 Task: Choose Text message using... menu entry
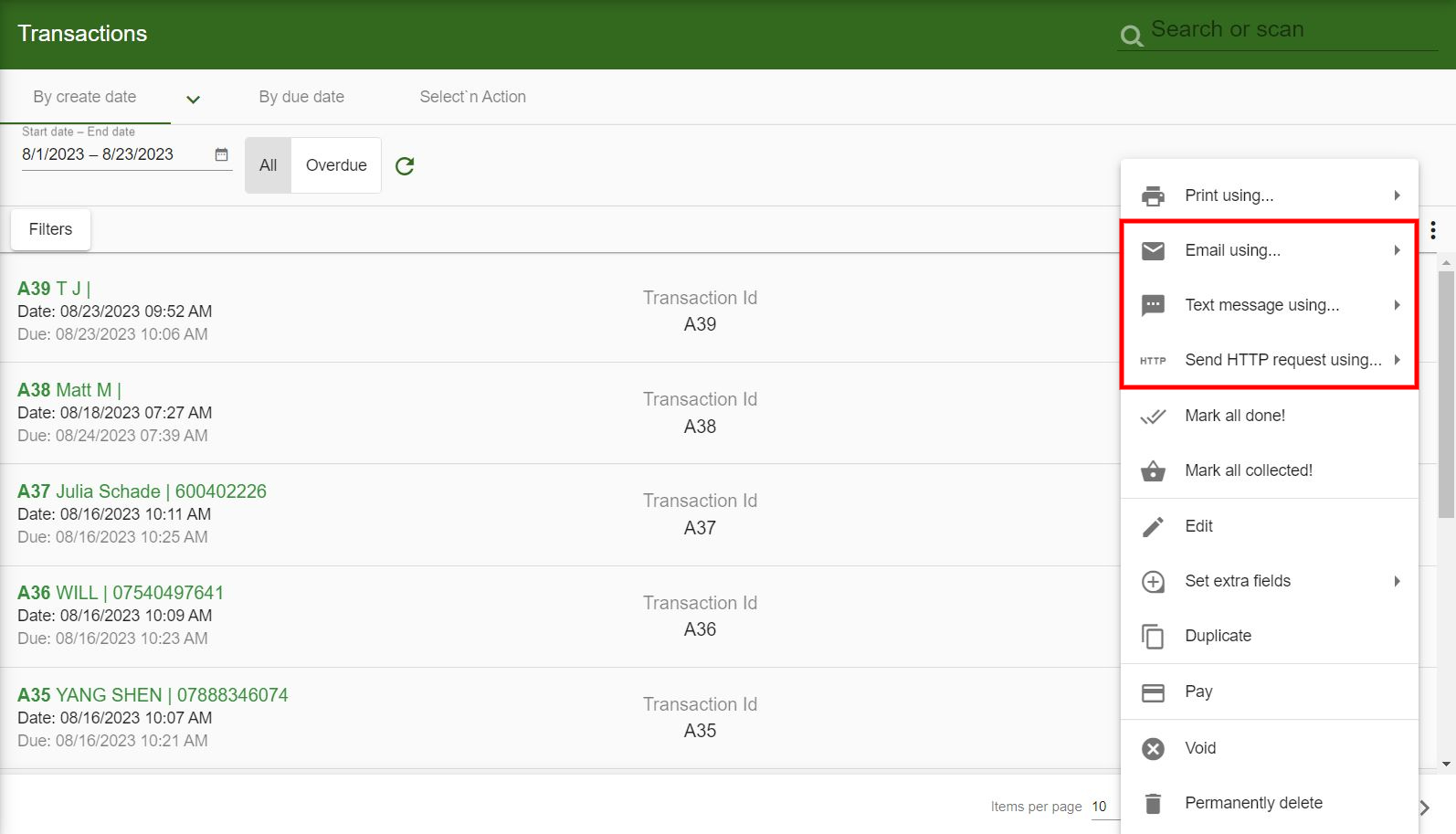point(1270,305)
